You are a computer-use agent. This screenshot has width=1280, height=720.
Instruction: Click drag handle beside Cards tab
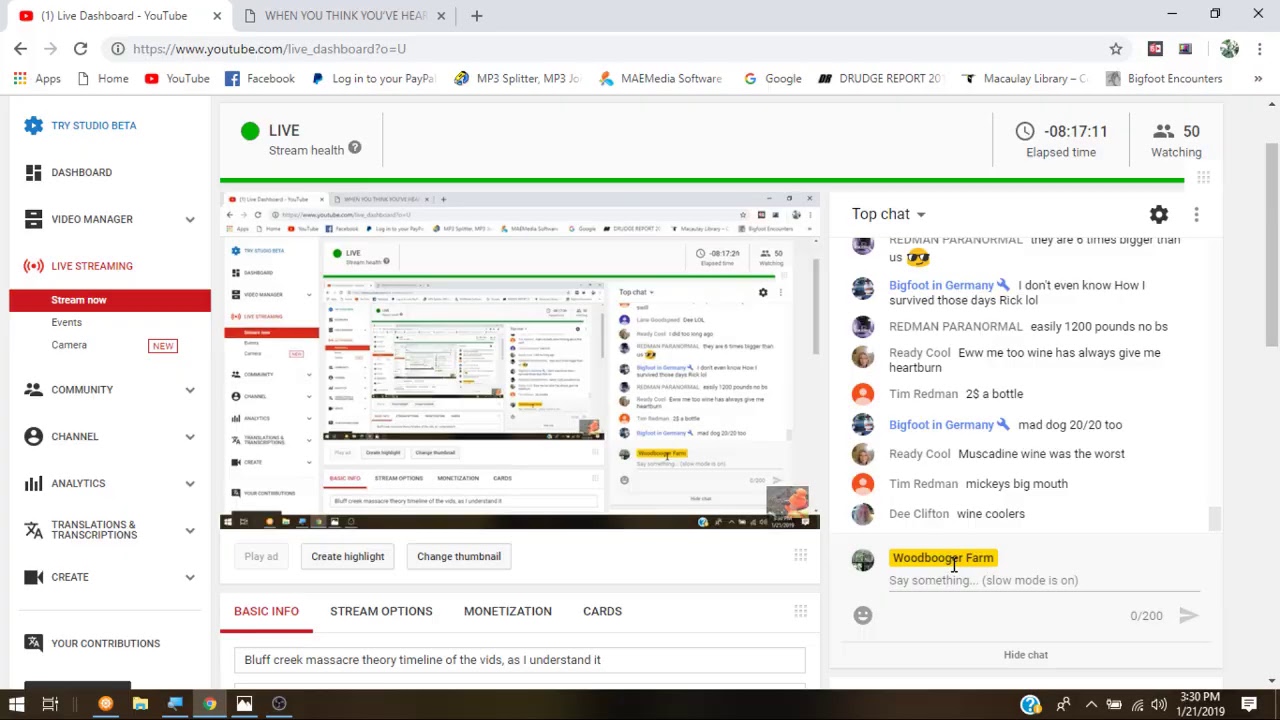coord(800,610)
